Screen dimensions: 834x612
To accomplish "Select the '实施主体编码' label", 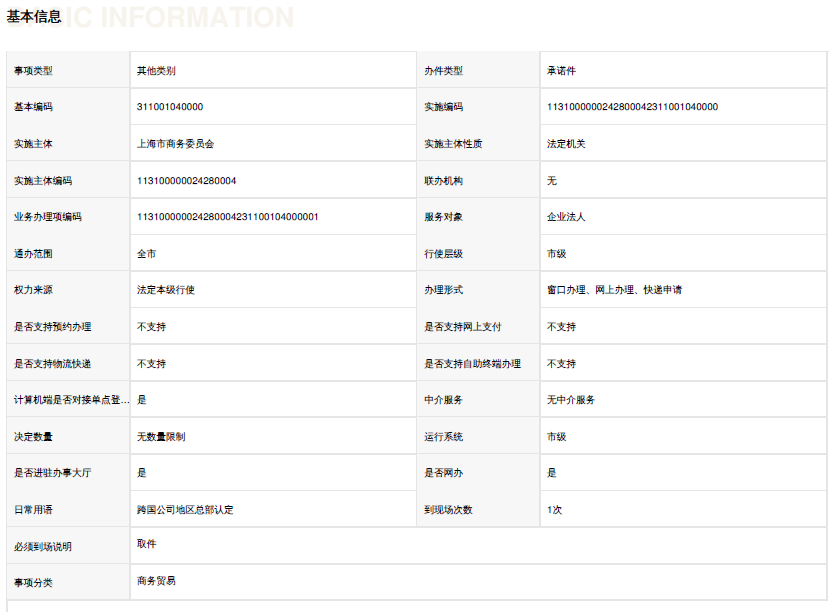I will (x=43, y=181).
